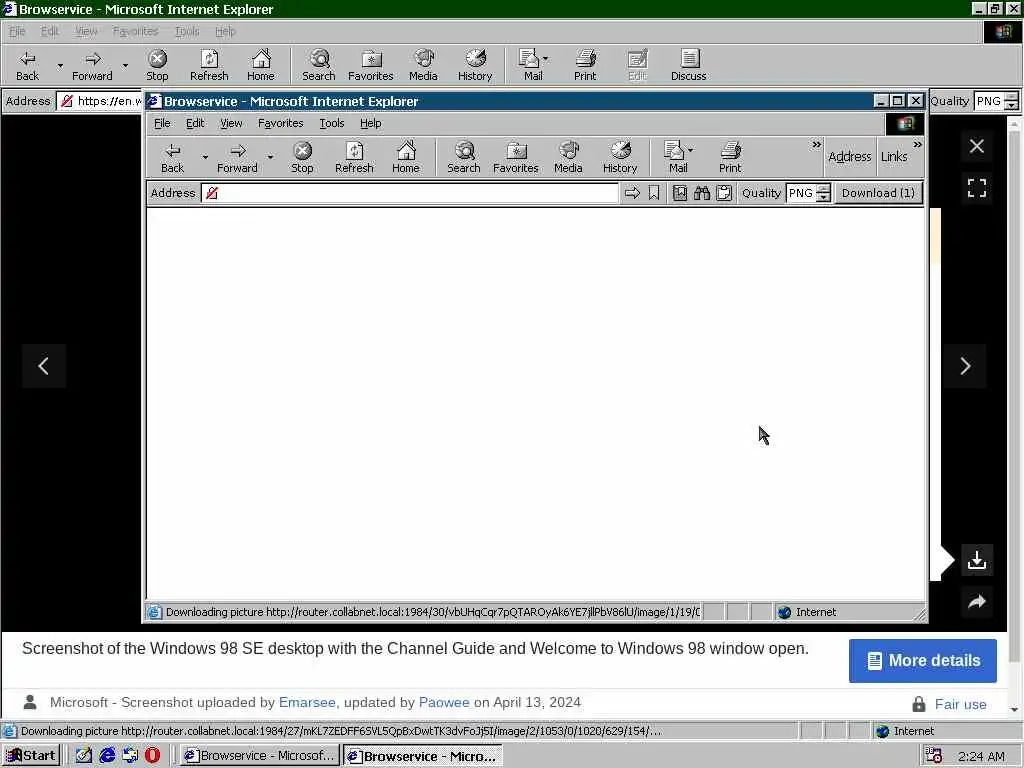Refresh the page in the front window
1024x768 pixels.
pyautogui.click(x=354, y=157)
